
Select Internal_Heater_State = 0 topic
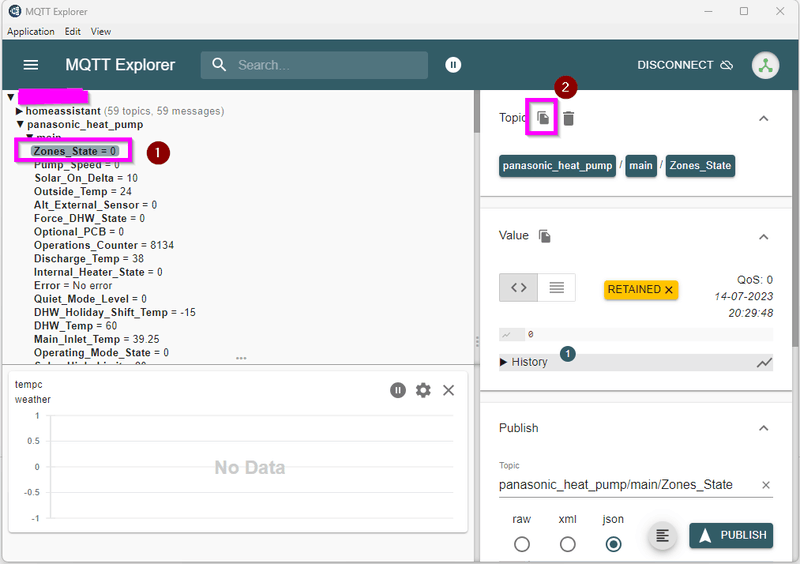98,272
